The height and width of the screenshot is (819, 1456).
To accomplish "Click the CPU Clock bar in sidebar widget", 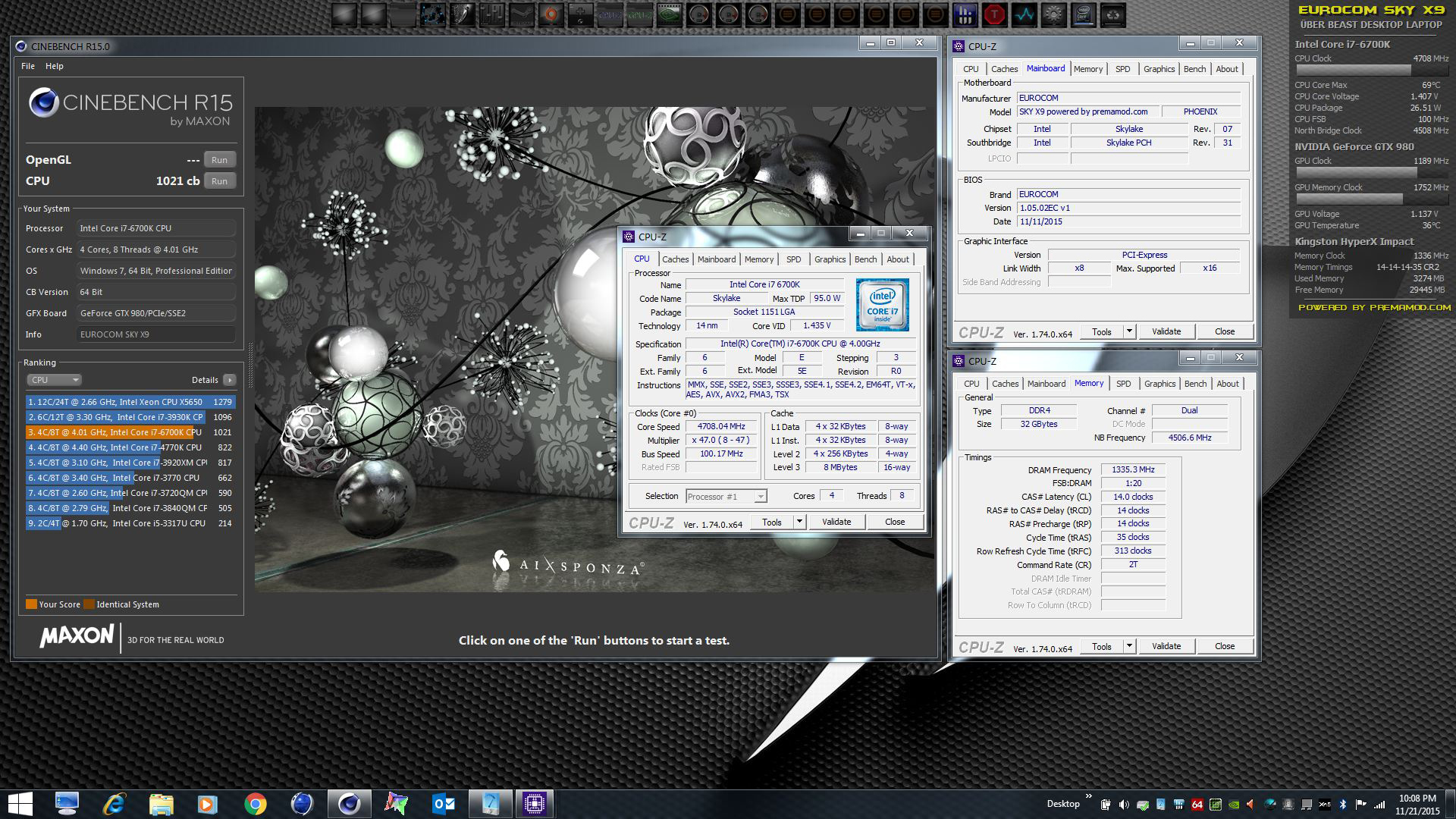I will (x=1371, y=70).
